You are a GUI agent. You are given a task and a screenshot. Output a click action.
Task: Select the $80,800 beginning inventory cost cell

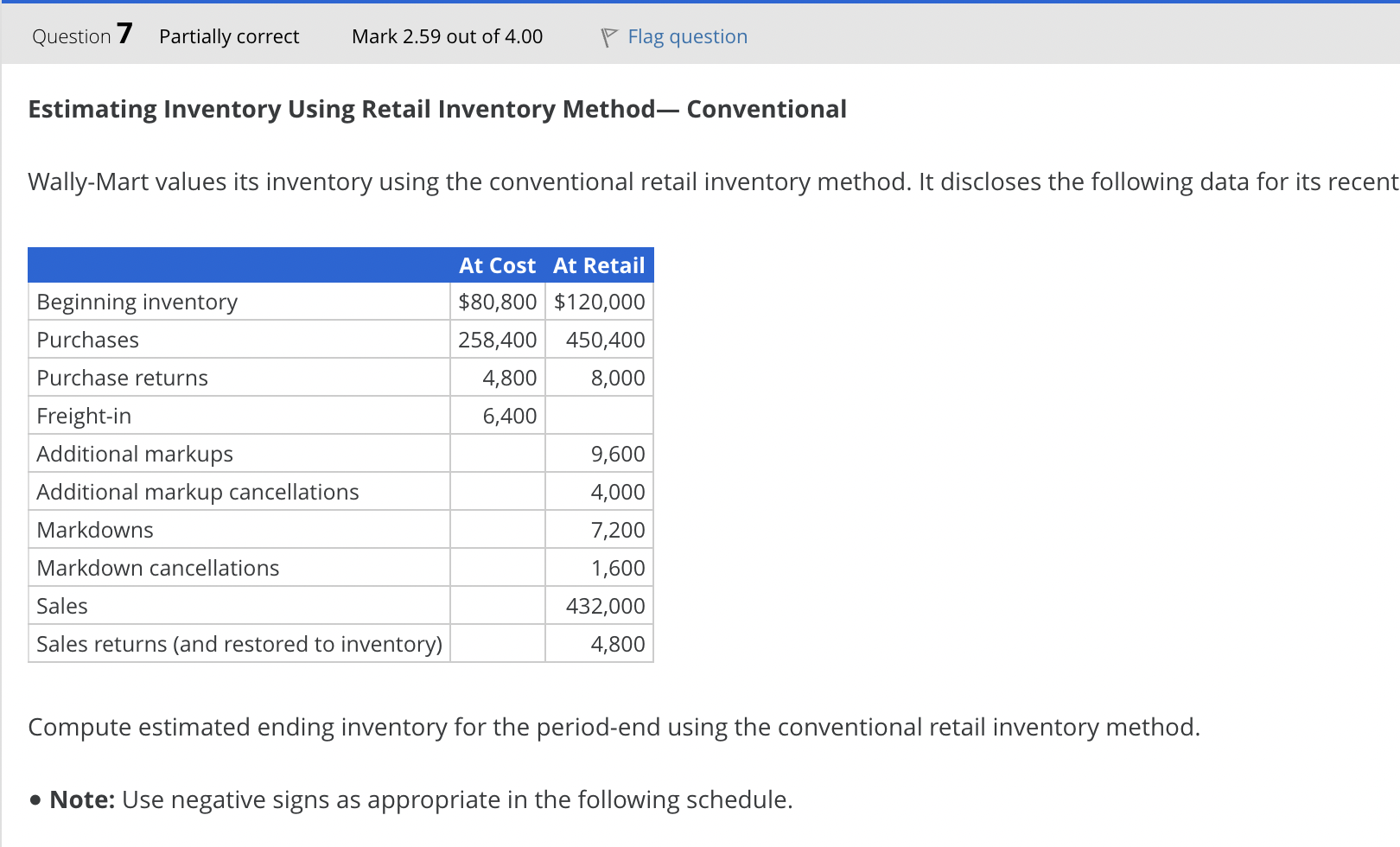click(x=497, y=301)
